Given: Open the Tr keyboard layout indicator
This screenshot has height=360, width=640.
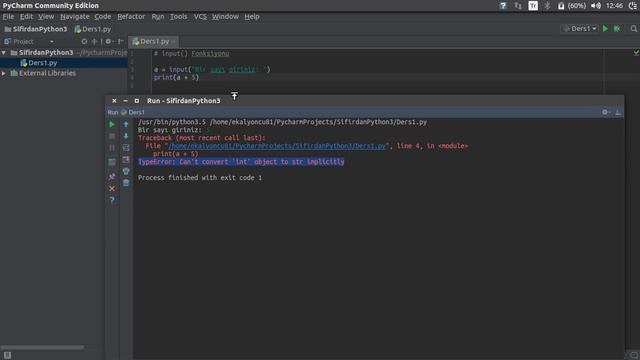Looking at the screenshot, I should (533, 6).
